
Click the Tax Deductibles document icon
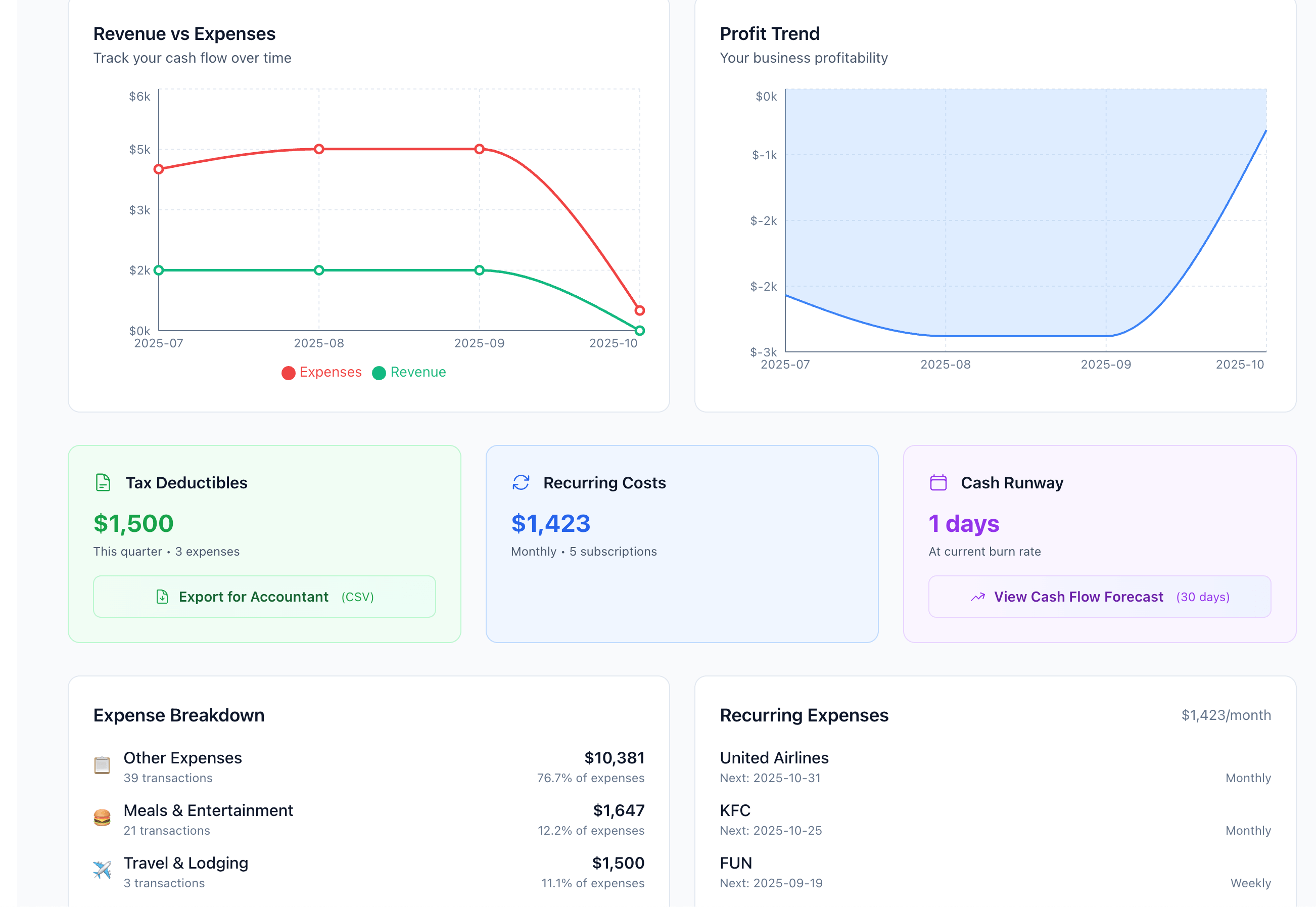point(103,482)
